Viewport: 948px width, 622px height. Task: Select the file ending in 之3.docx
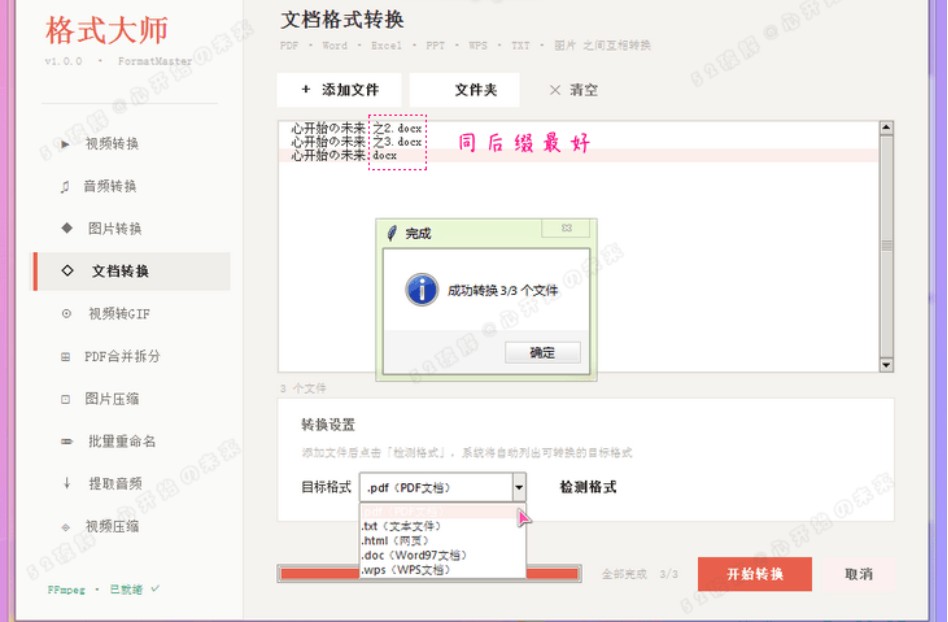click(578, 142)
